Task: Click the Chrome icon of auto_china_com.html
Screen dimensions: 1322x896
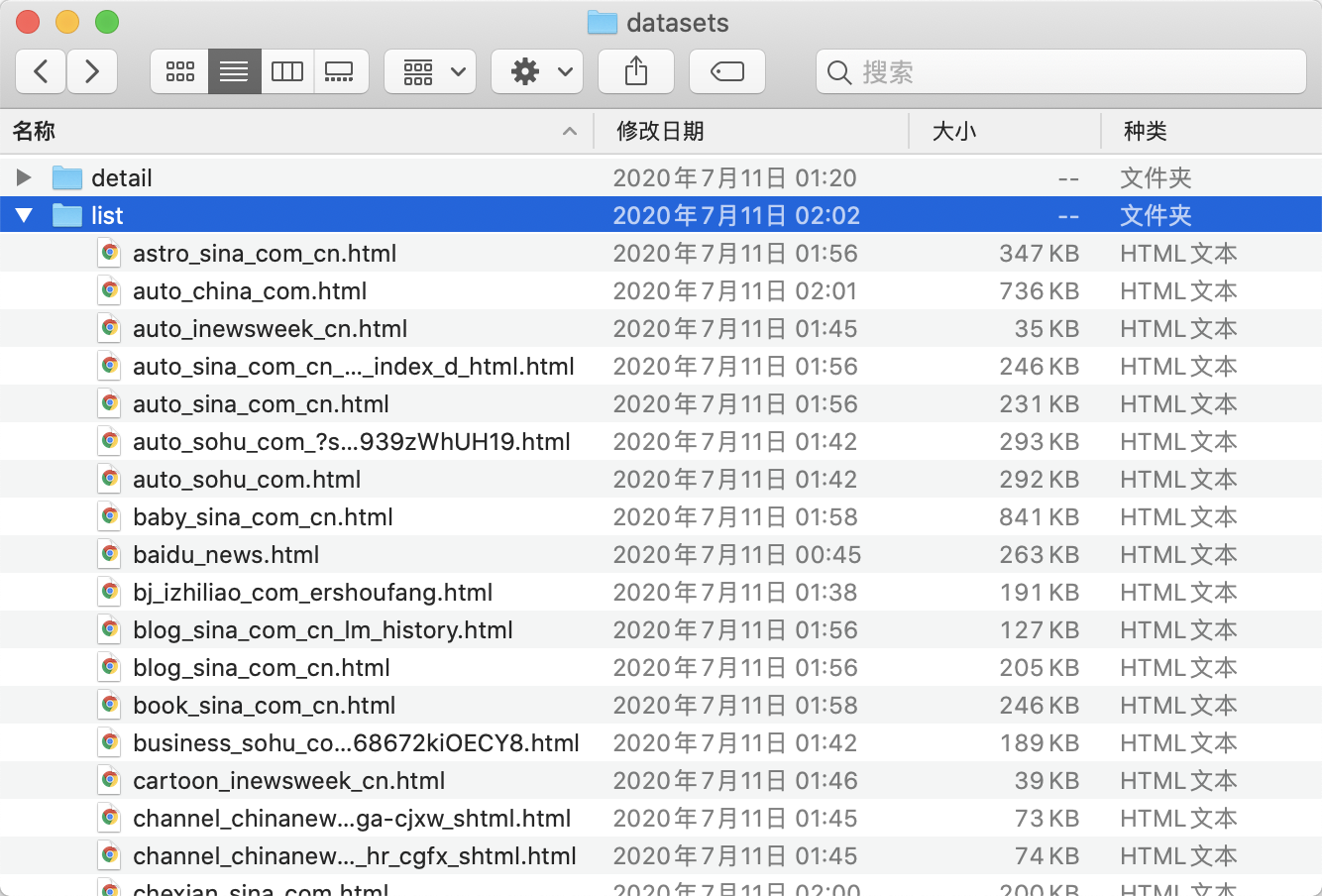Action: [x=110, y=290]
